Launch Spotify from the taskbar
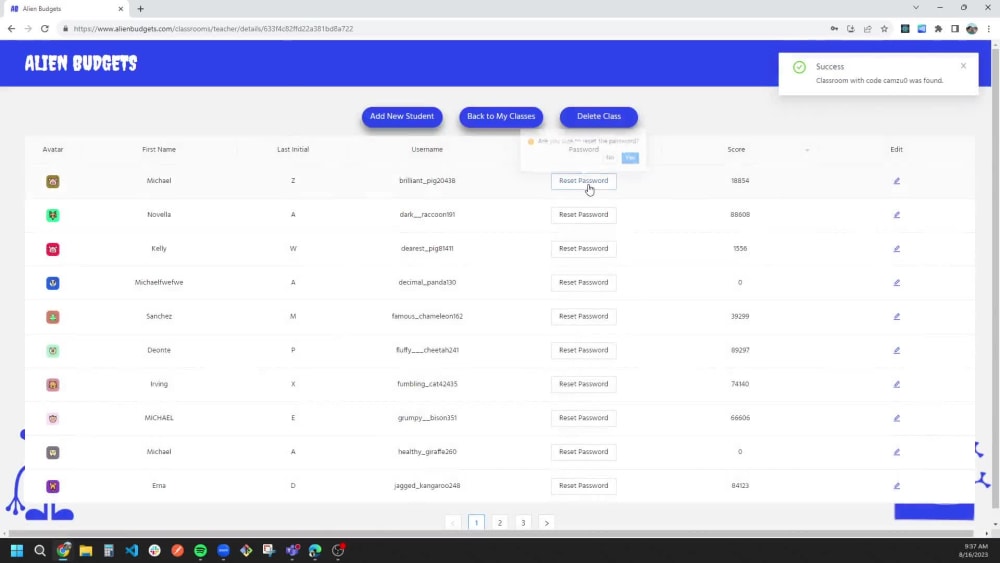Viewport: 1000px width, 563px height. click(x=200, y=550)
